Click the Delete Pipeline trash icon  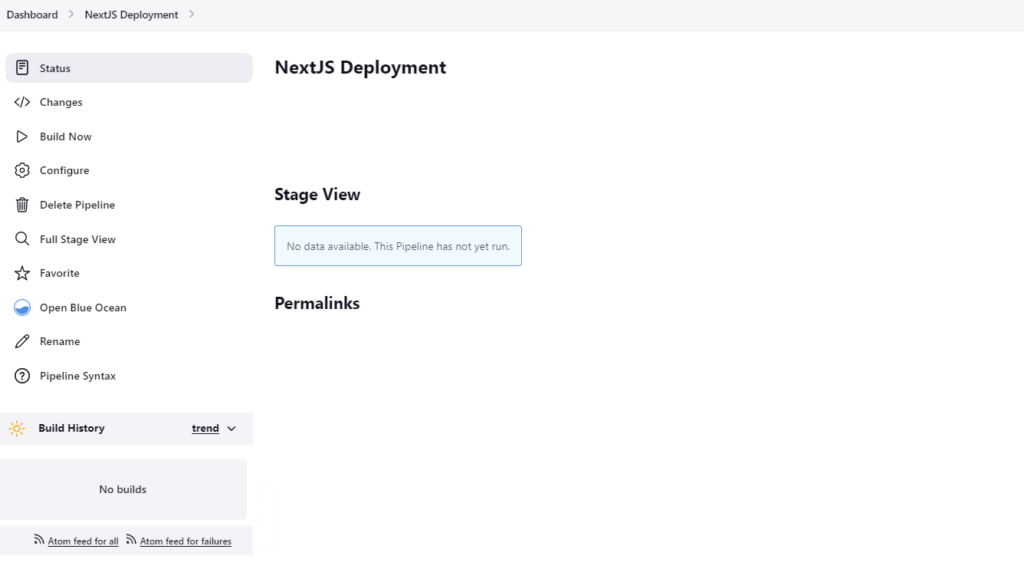click(x=22, y=205)
